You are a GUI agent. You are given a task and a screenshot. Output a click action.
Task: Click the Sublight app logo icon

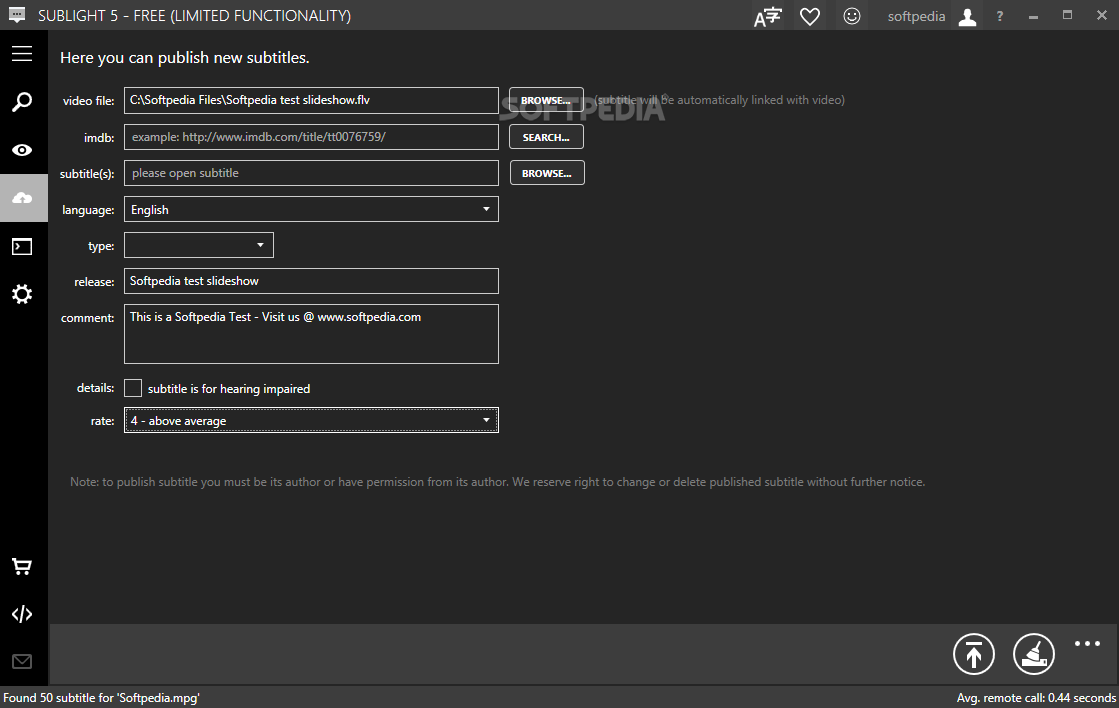pos(16,15)
